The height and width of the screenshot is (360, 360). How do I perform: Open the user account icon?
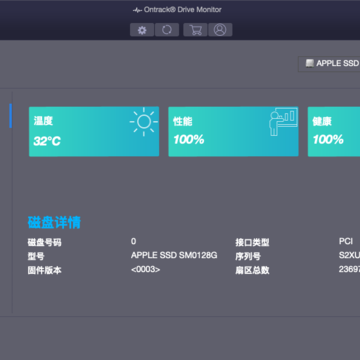tap(220, 30)
